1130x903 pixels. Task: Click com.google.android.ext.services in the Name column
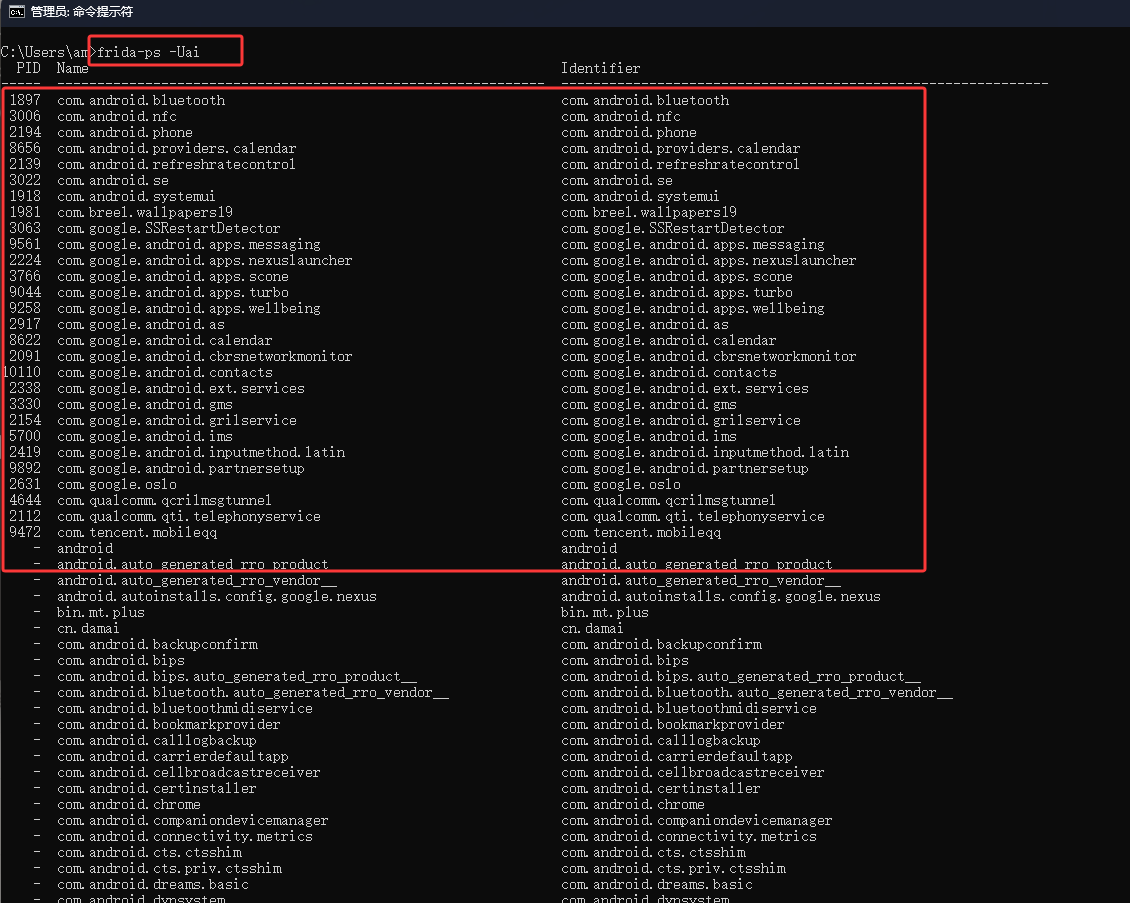coord(181,388)
